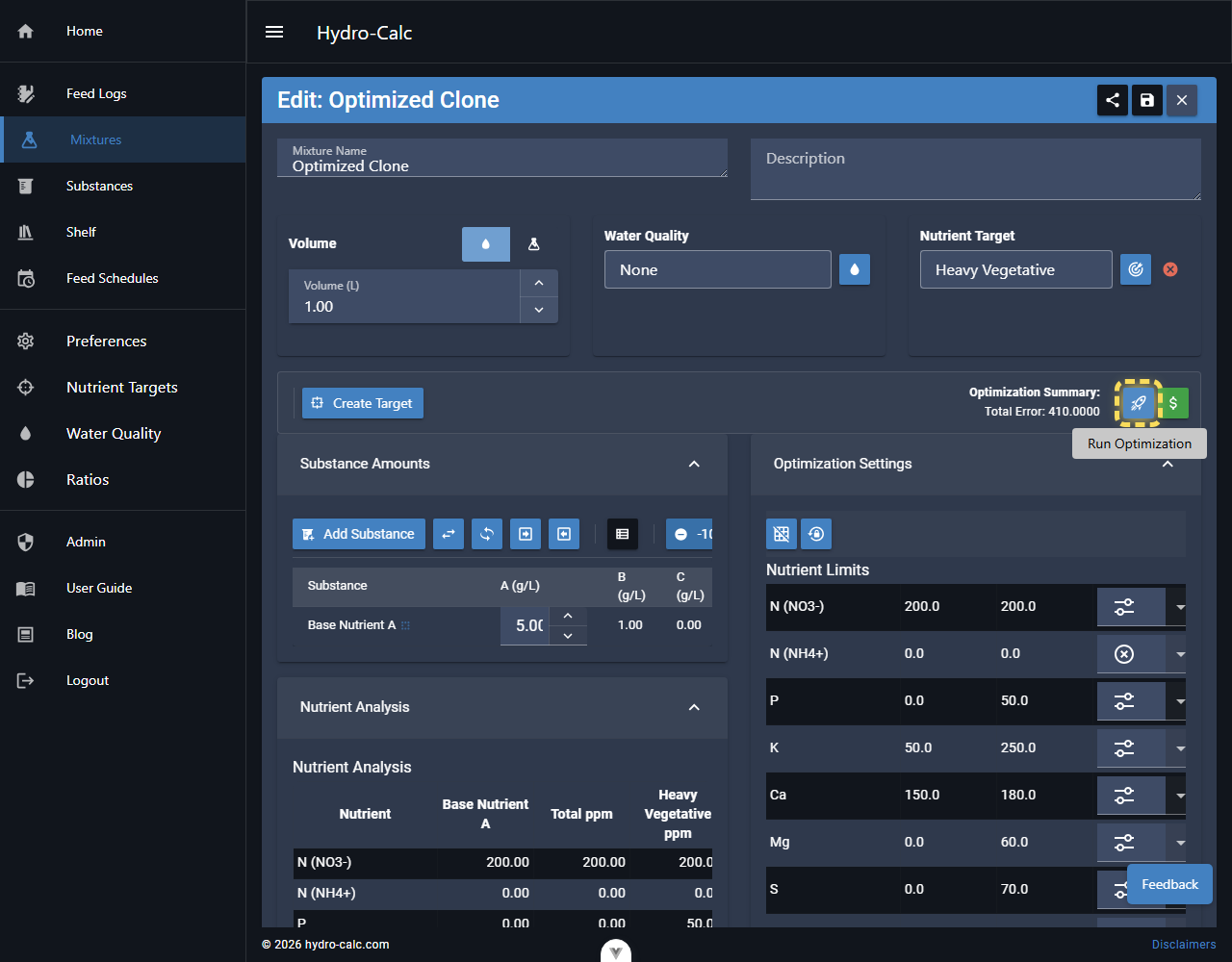
Task: Open the K limit mode dropdown arrow
Action: click(1180, 748)
